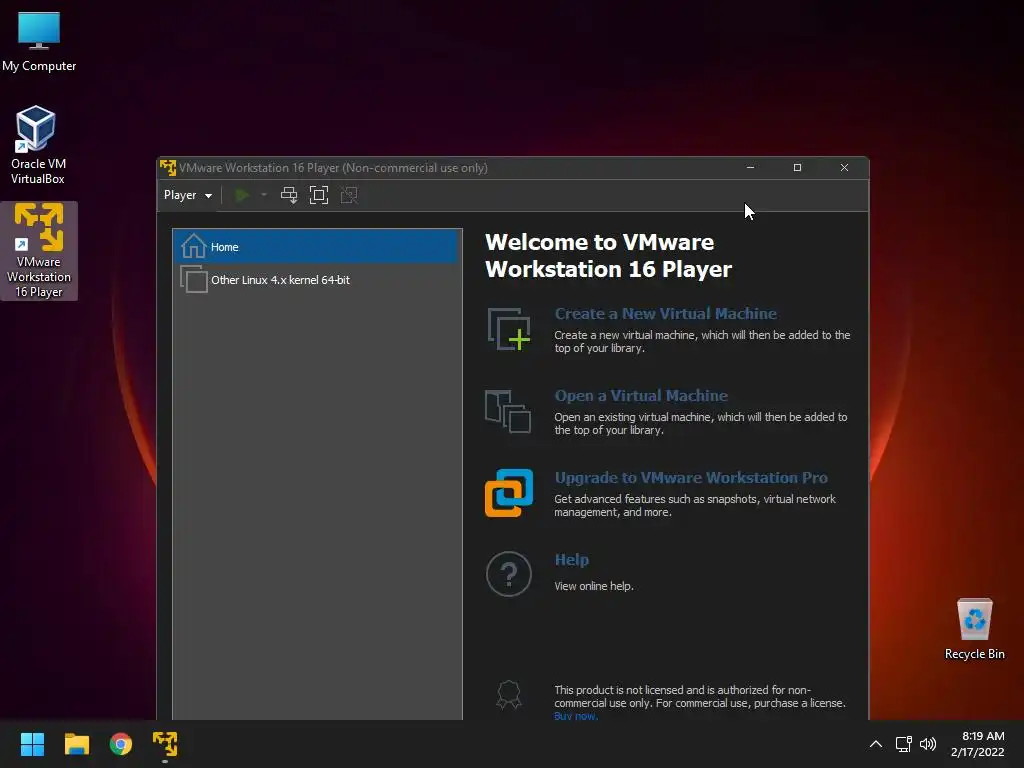This screenshot has height=768, width=1024.
Task: Click the Home house icon in the library
Action: click(193, 246)
